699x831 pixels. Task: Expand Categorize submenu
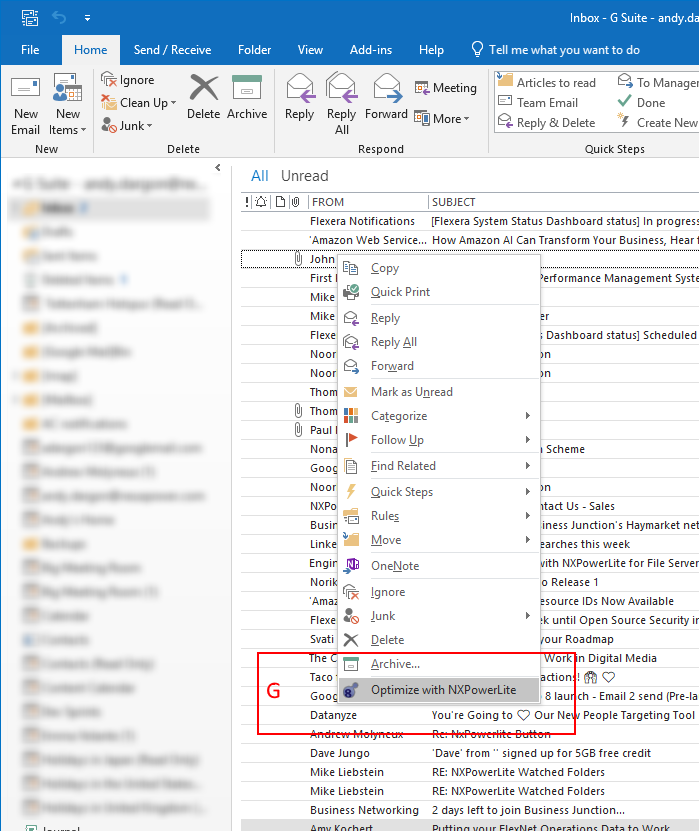tap(439, 416)
